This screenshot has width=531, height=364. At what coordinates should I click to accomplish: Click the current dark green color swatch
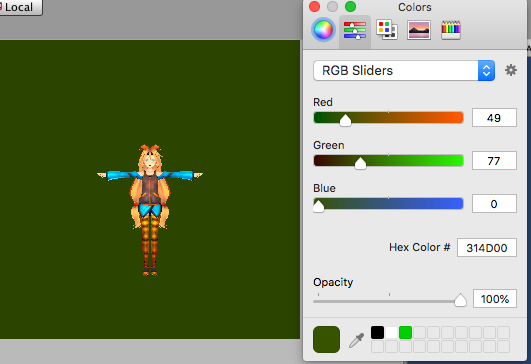tap(326, 339)
